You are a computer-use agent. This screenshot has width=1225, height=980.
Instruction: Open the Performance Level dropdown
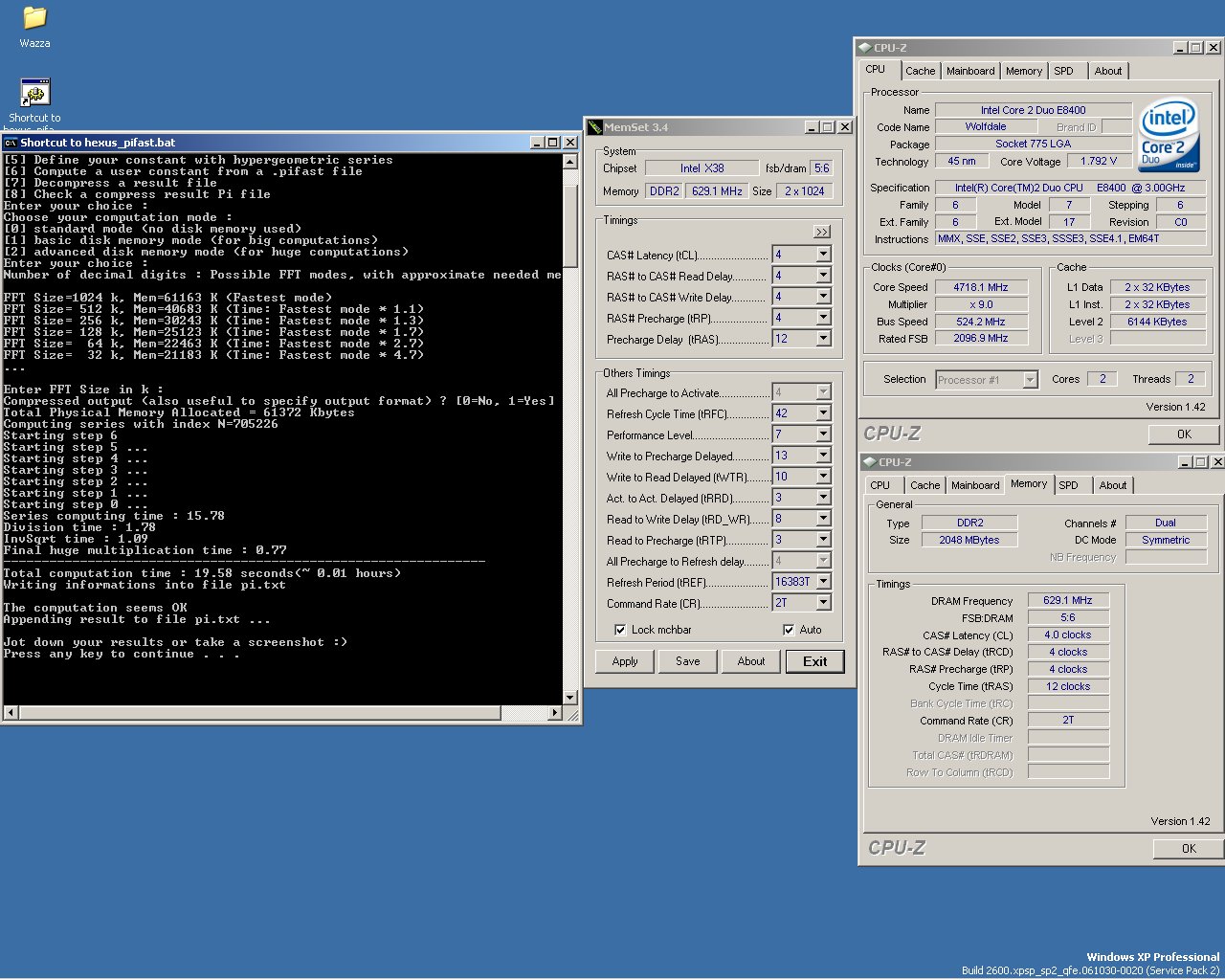(823, 434)
